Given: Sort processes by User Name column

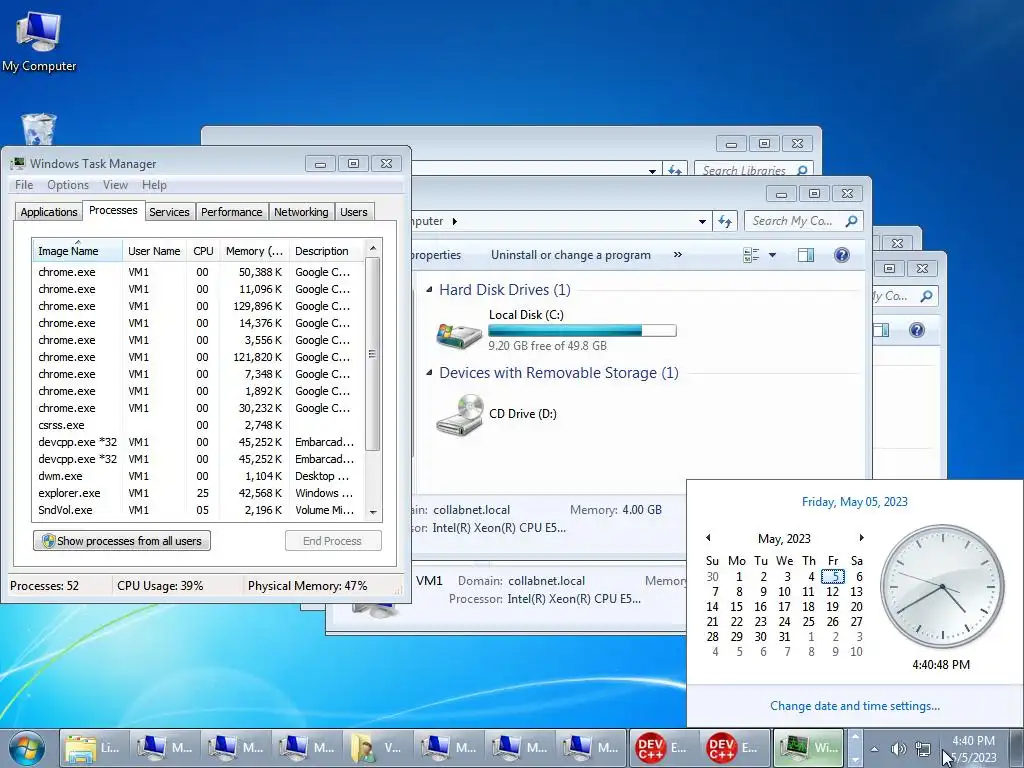Looking at the screenshot, I should click(x=154, y=251).
